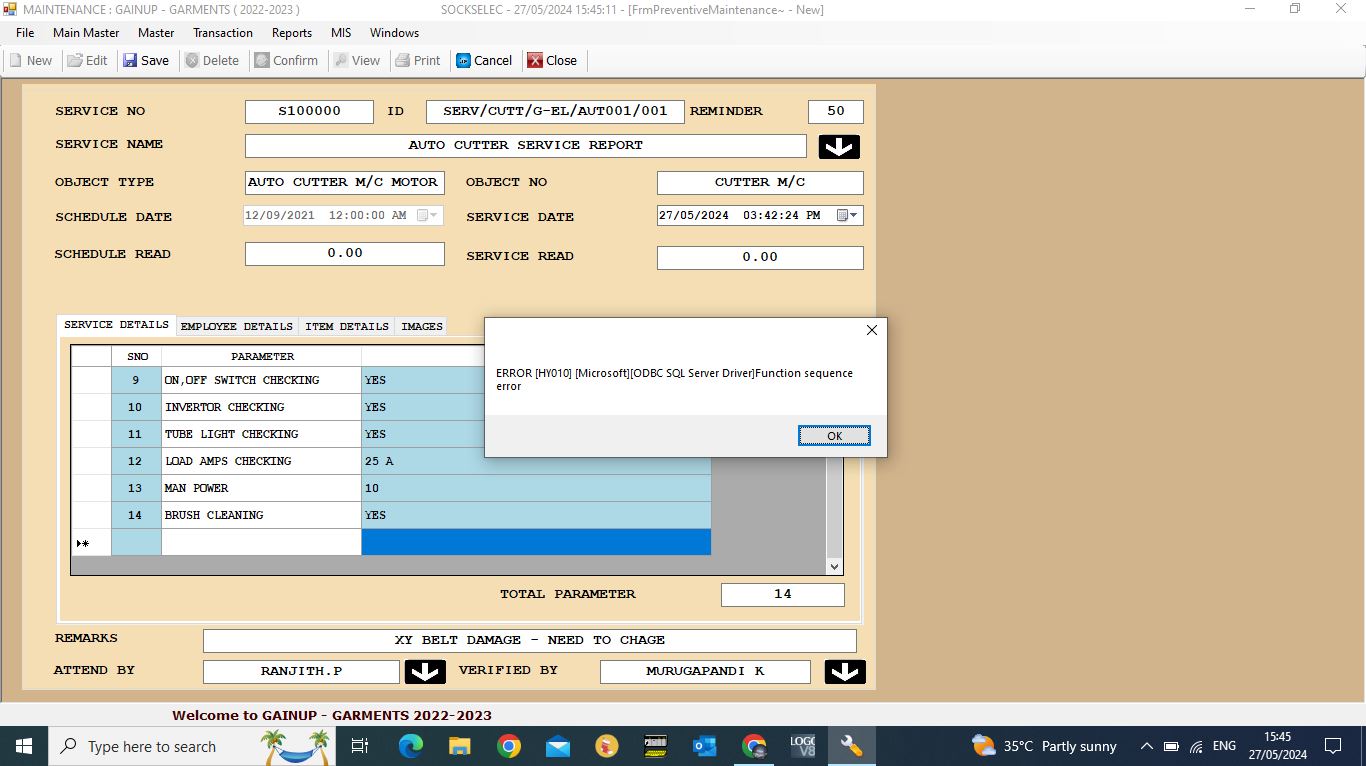
Task: Open the Transaction menu
Action: (x=223, y=33)
